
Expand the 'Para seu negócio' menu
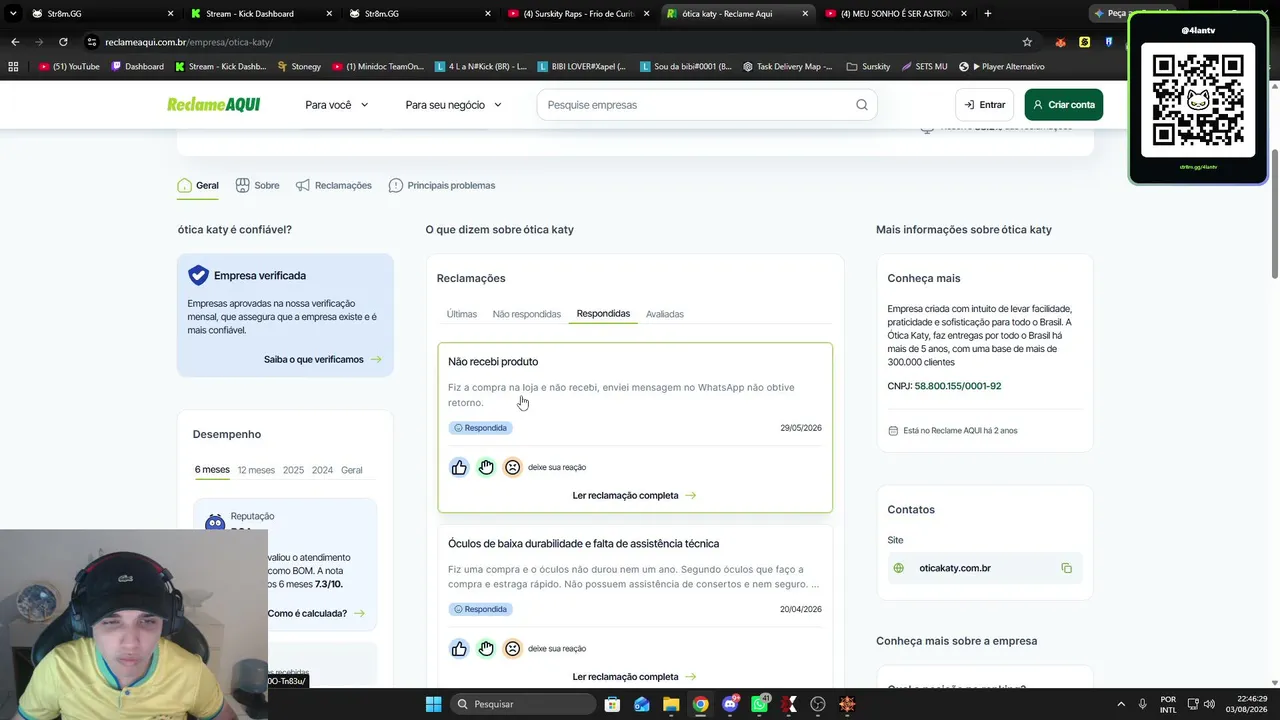454,105
